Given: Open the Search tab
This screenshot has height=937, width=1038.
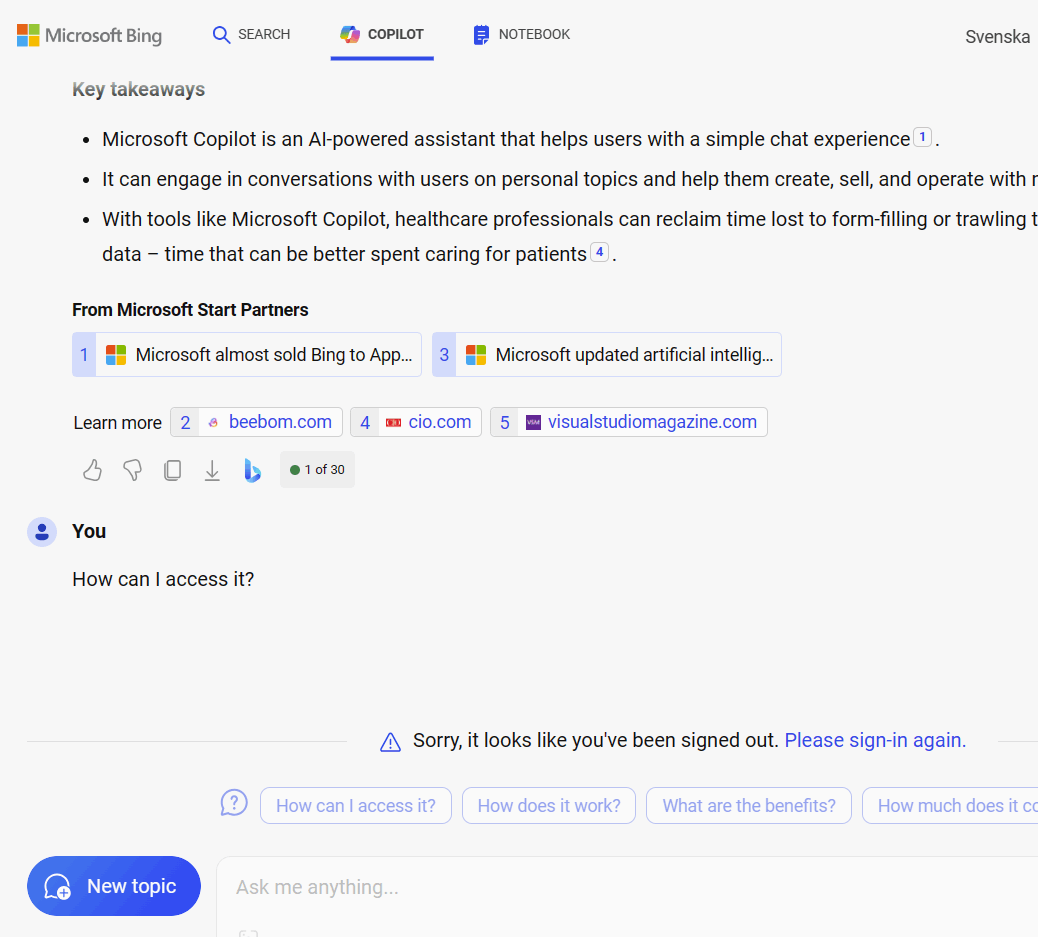Looking at the screenshot, I should (251, 34).
